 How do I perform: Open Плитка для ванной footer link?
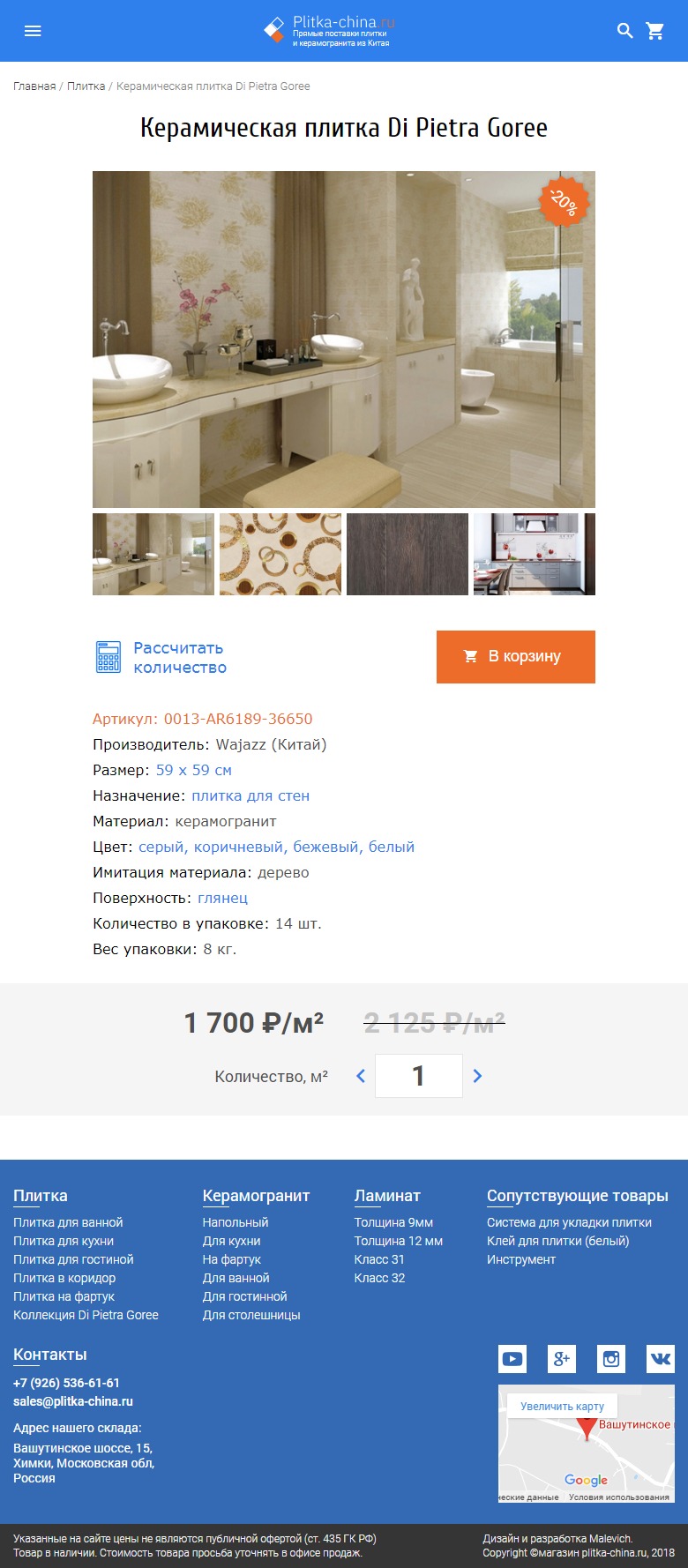68,1222
